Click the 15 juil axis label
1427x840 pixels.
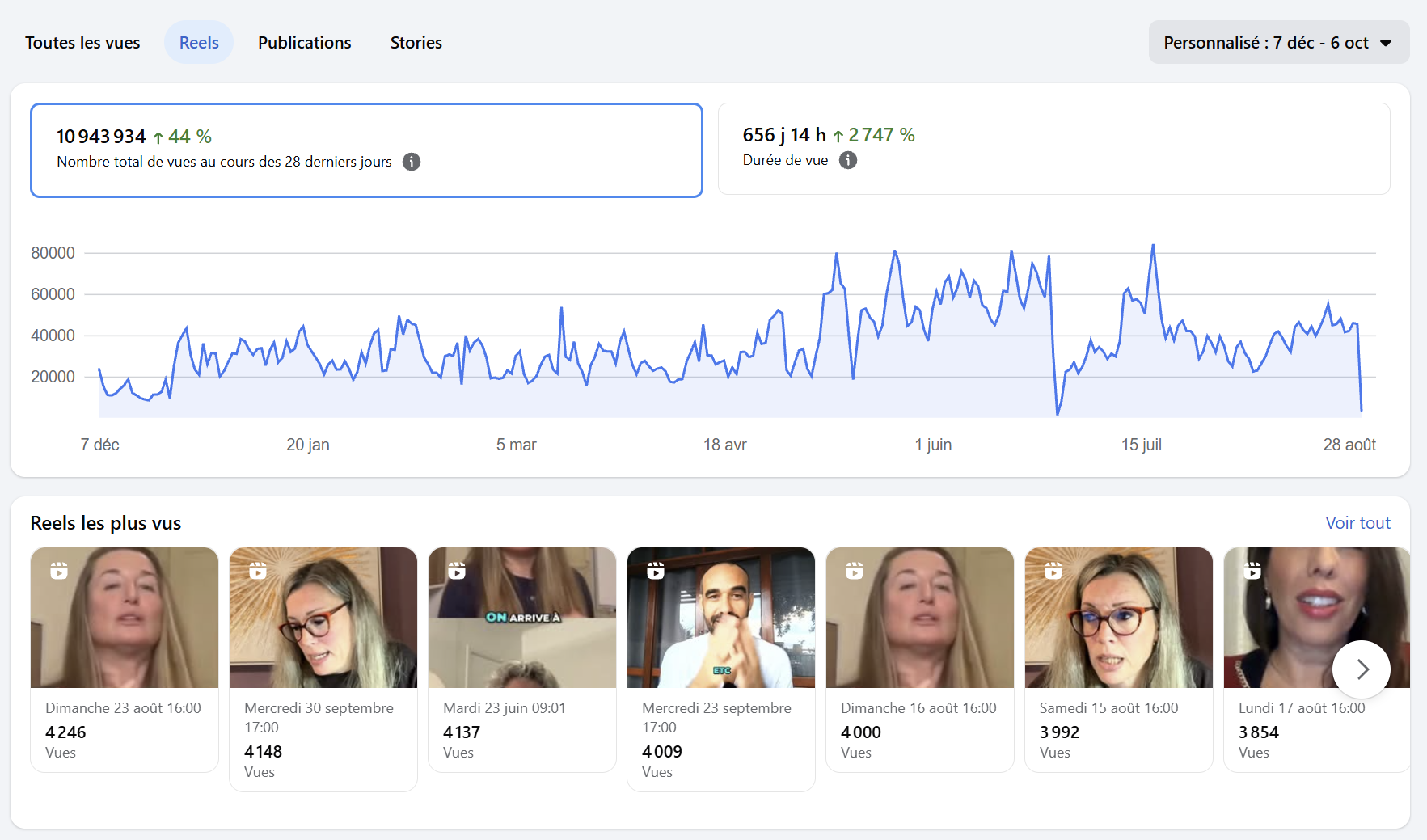coord(1142,445)
